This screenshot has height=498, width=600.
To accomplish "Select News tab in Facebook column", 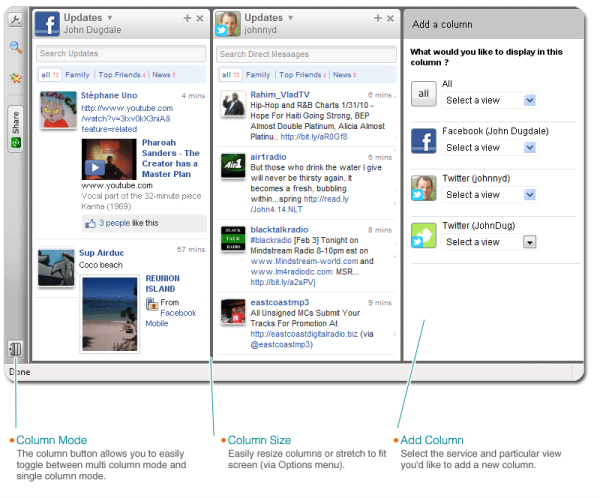I will [164, 75].
